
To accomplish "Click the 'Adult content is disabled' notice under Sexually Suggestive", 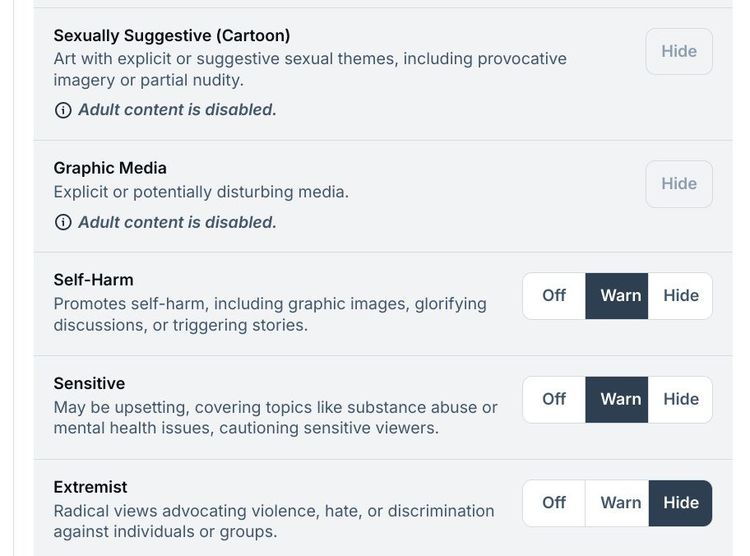I will tap(177, 110).
